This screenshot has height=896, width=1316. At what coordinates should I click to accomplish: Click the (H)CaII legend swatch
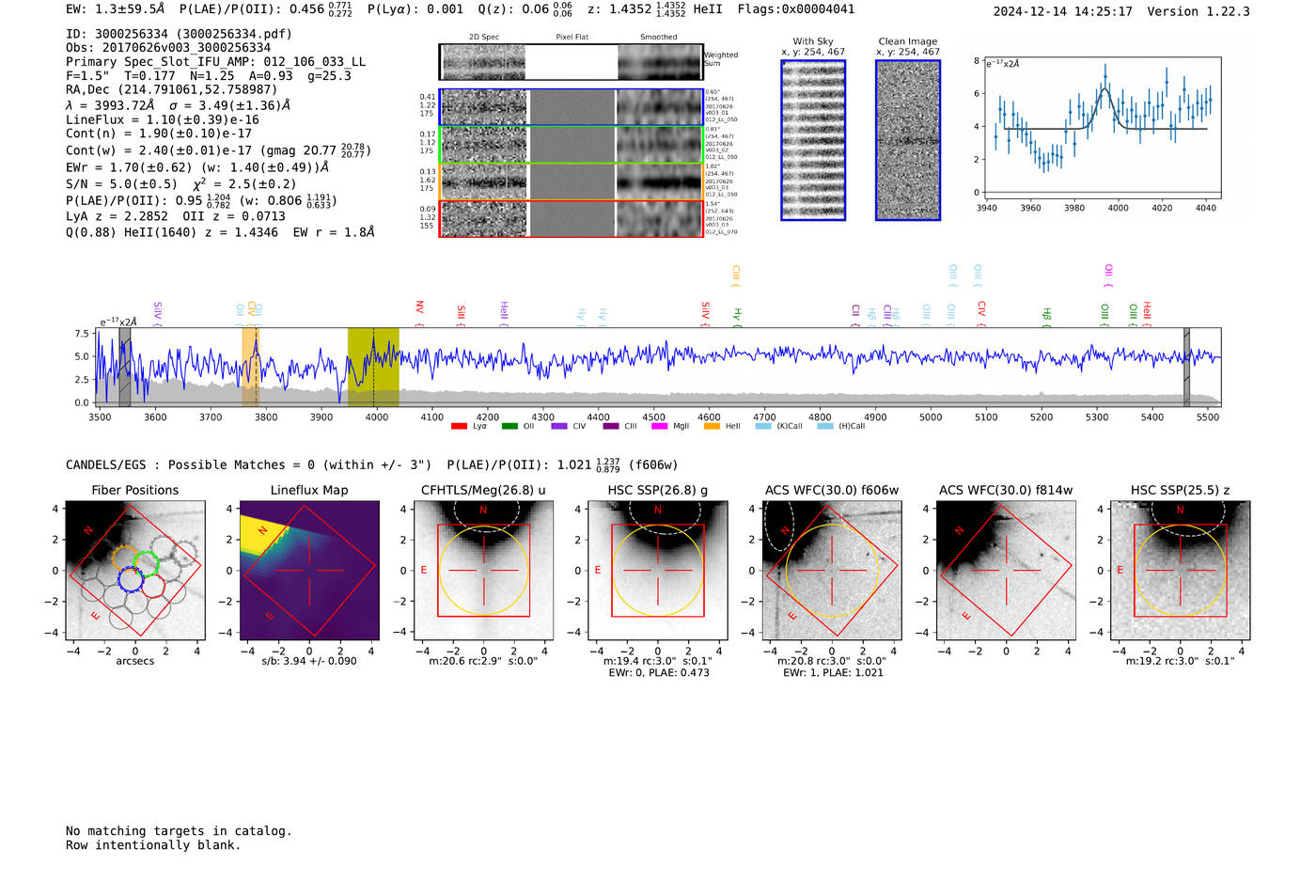824,426
